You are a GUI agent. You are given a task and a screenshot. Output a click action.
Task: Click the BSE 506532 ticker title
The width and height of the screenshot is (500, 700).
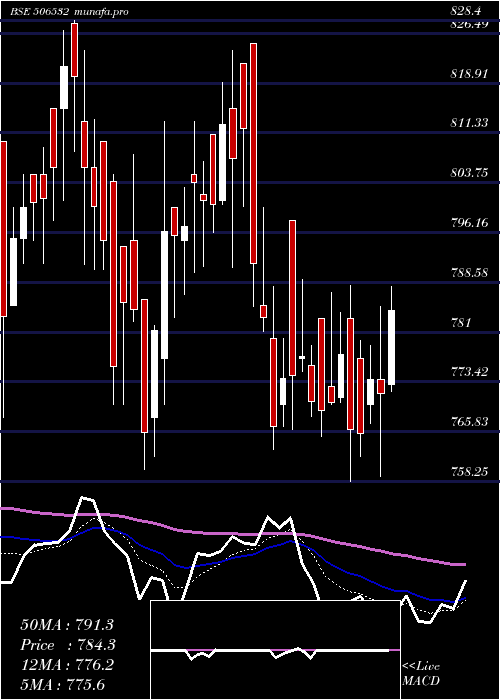pyautogui.click(x=39, y=12)
